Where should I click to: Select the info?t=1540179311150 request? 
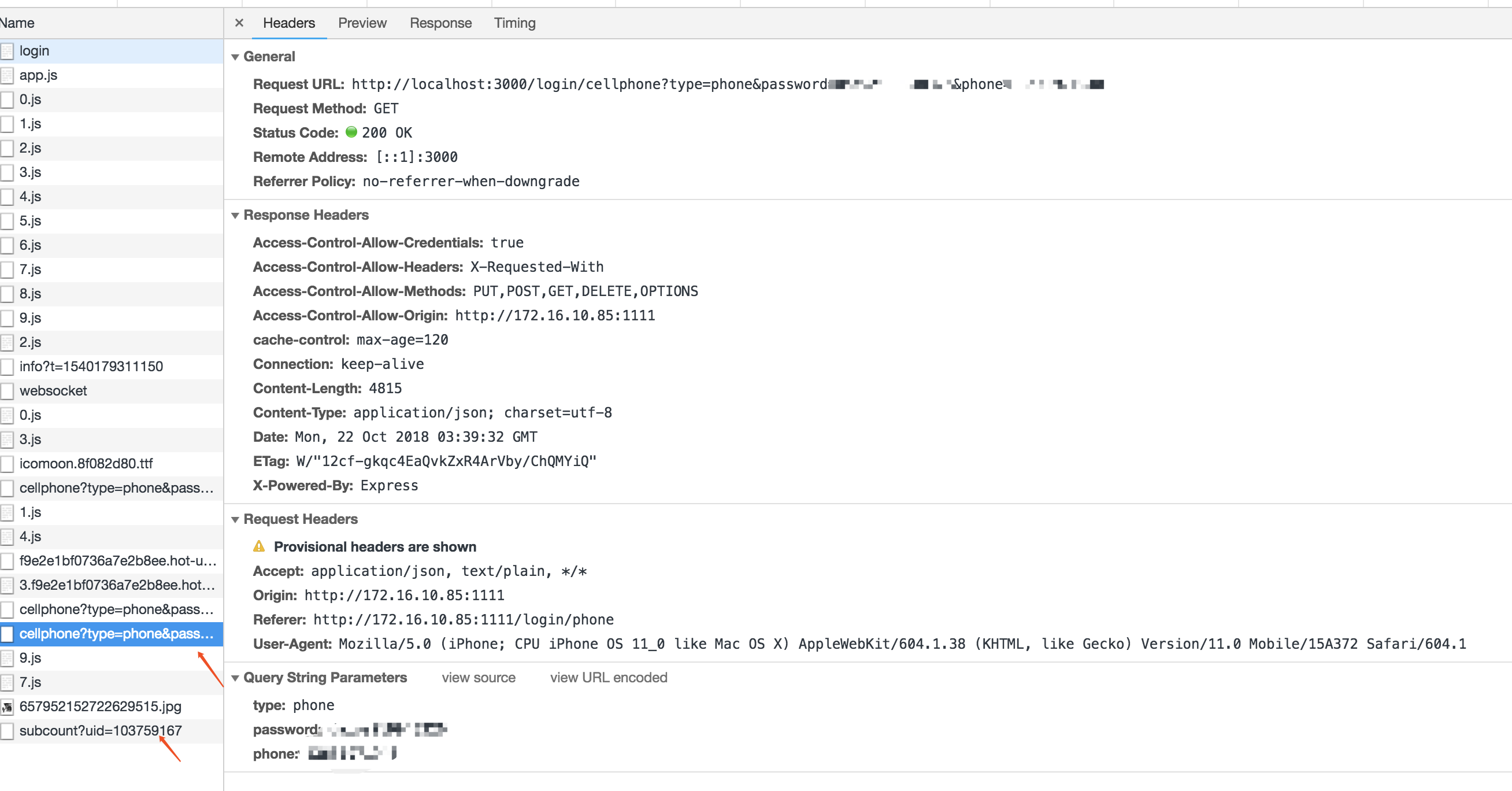tap(112, 367)
